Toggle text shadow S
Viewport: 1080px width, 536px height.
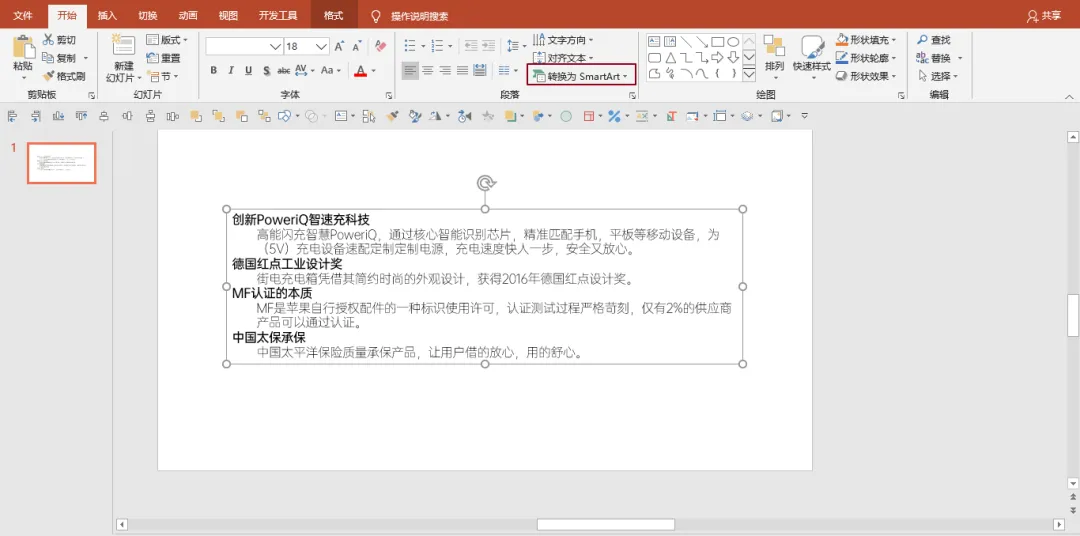[x=266, y=70]
